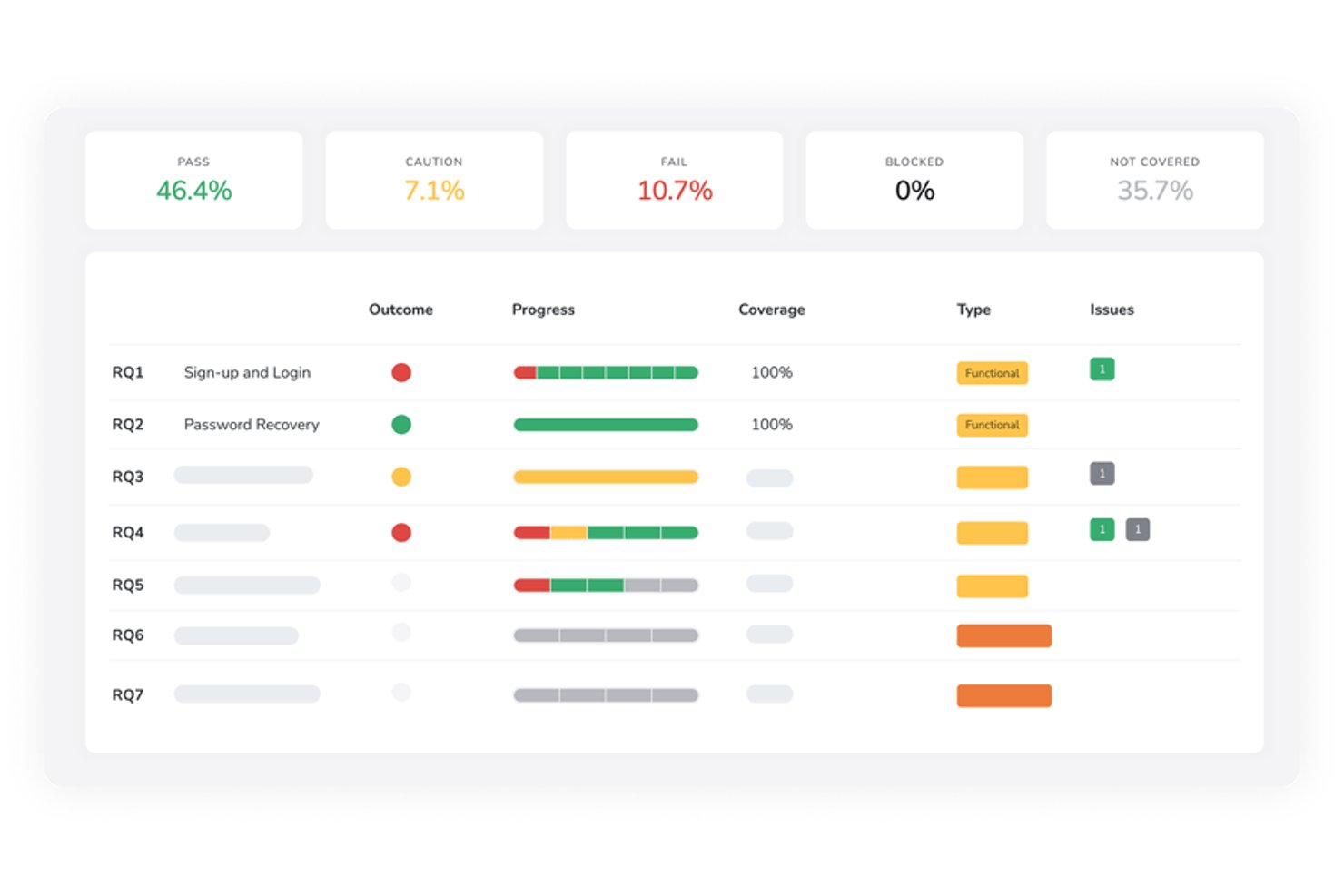Viewport: 1344px width, 896px height.
Task: Click RQ4 yellow type tag
Action: coord(992,533)
